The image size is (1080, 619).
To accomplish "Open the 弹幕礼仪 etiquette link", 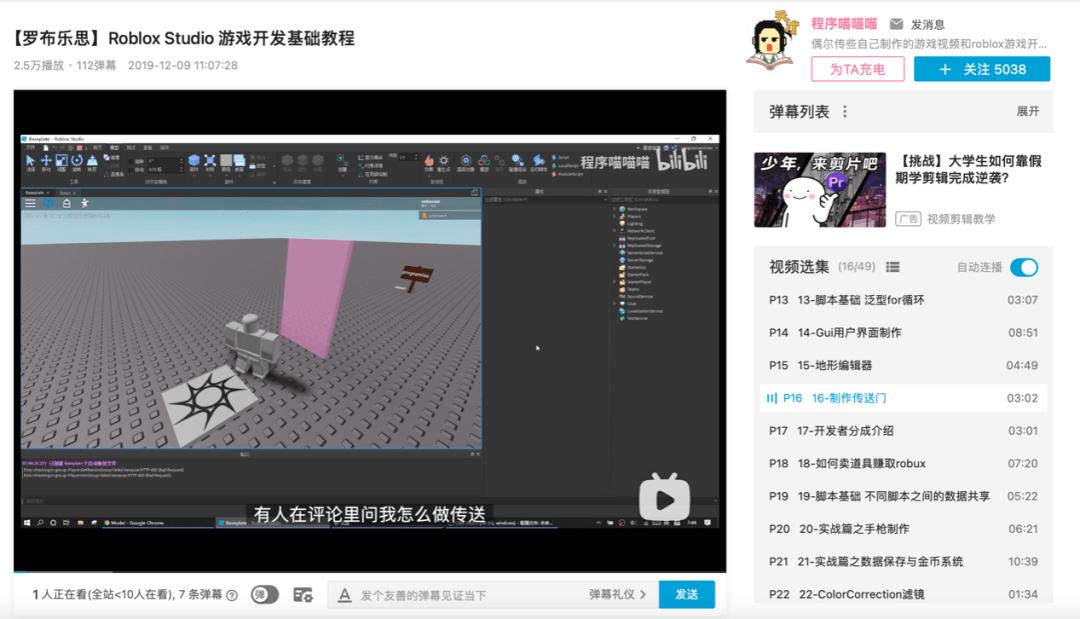I will [x=617, y=594].
